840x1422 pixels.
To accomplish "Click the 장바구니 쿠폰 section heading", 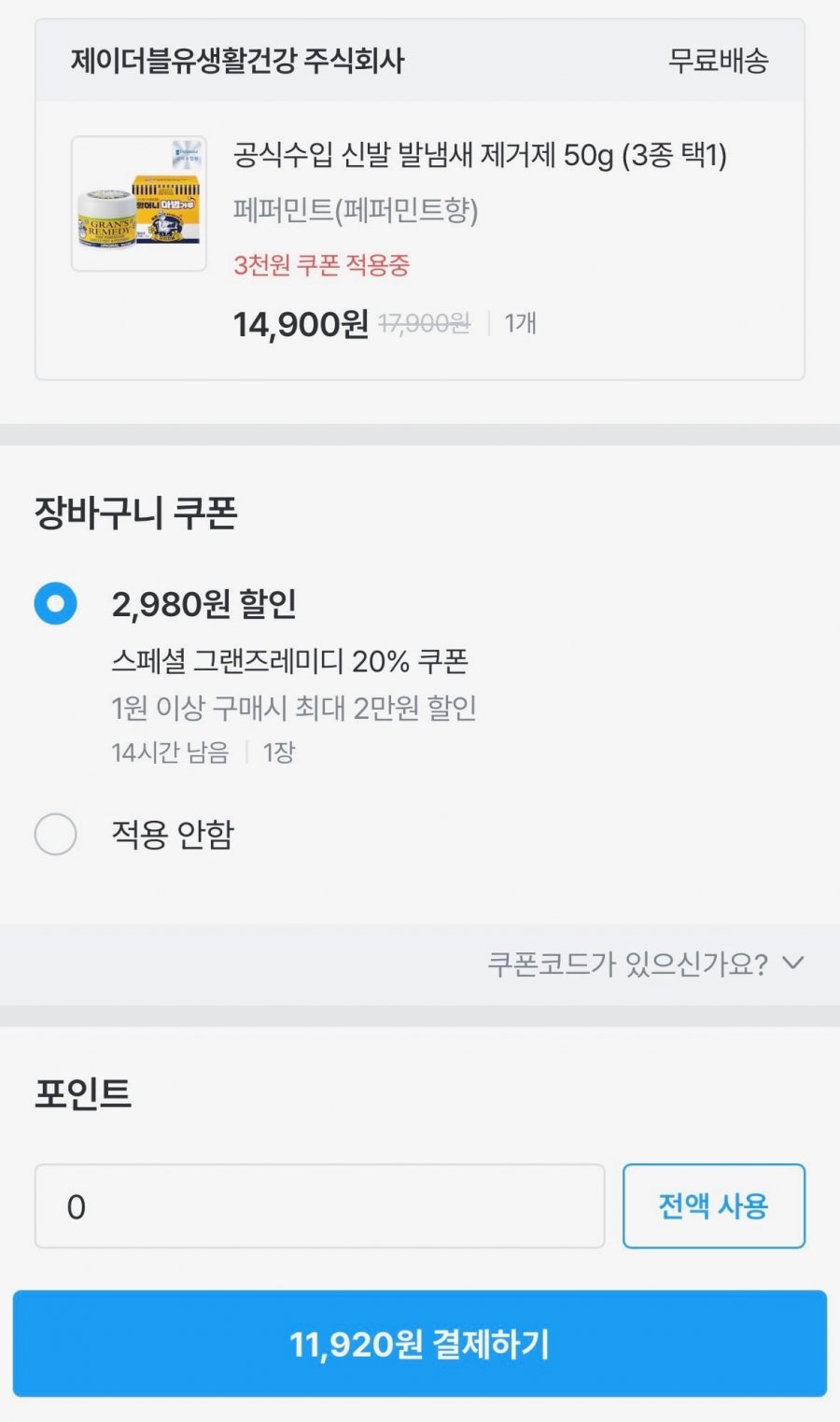I will (x=136, y=513).
